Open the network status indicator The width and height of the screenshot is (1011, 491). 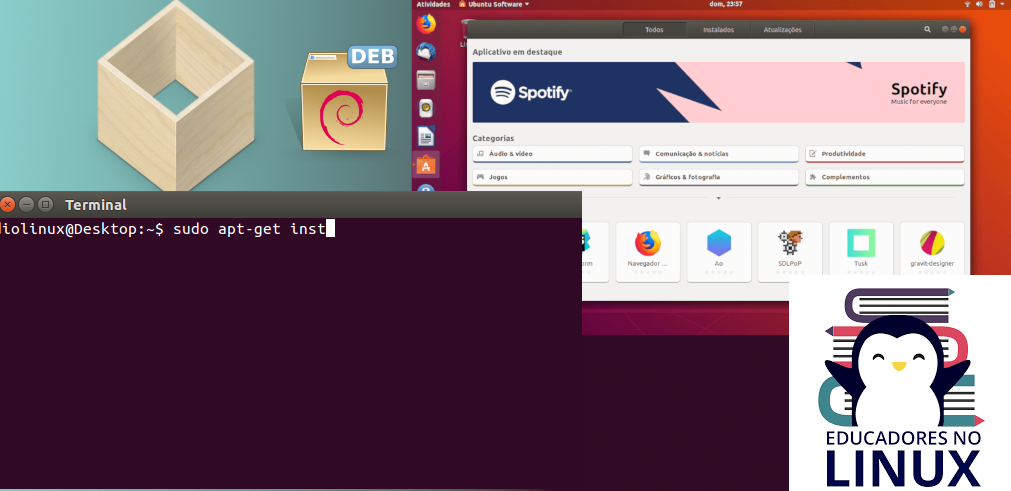coord(967,4)
